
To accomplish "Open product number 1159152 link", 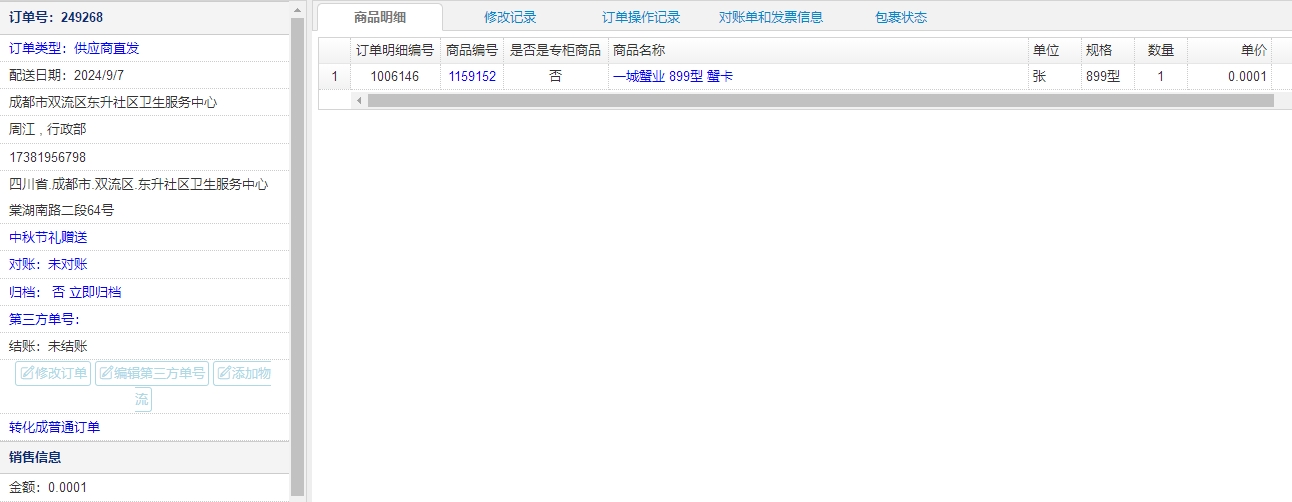I will click(472, 76).
